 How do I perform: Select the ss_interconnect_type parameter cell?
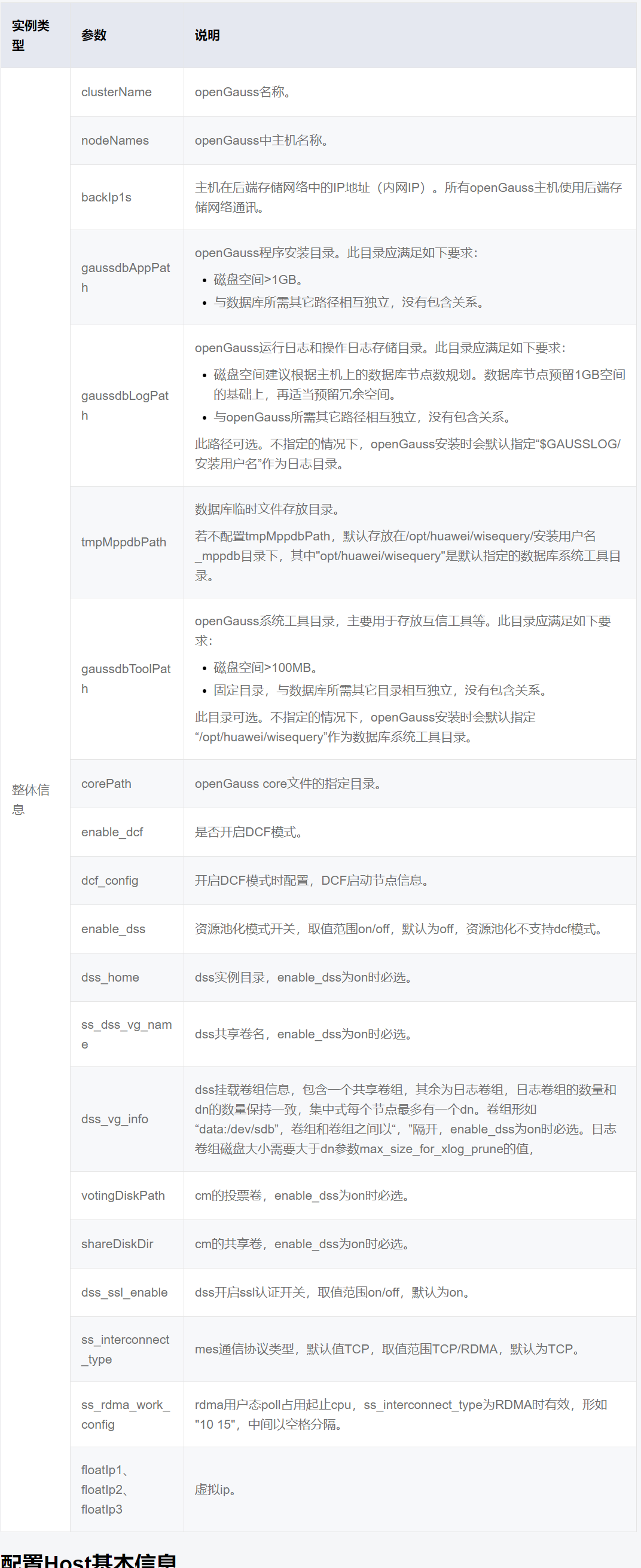(x=127, y=1349)
